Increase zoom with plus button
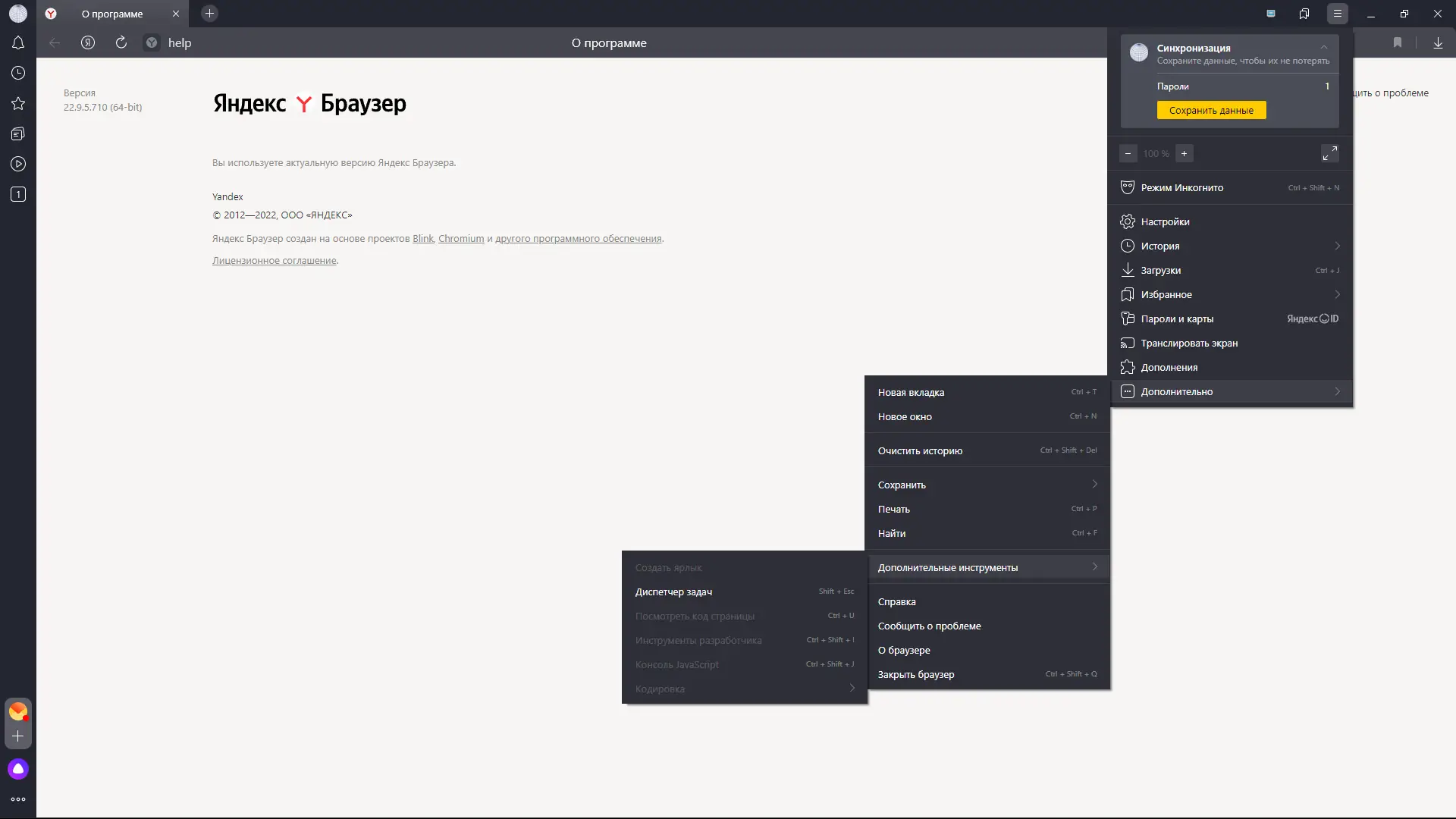The image size is (1456, 819). 1184,153
